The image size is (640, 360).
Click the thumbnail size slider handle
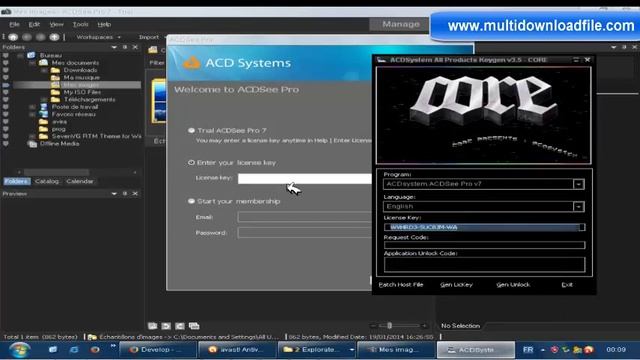(x=389, y=326)
